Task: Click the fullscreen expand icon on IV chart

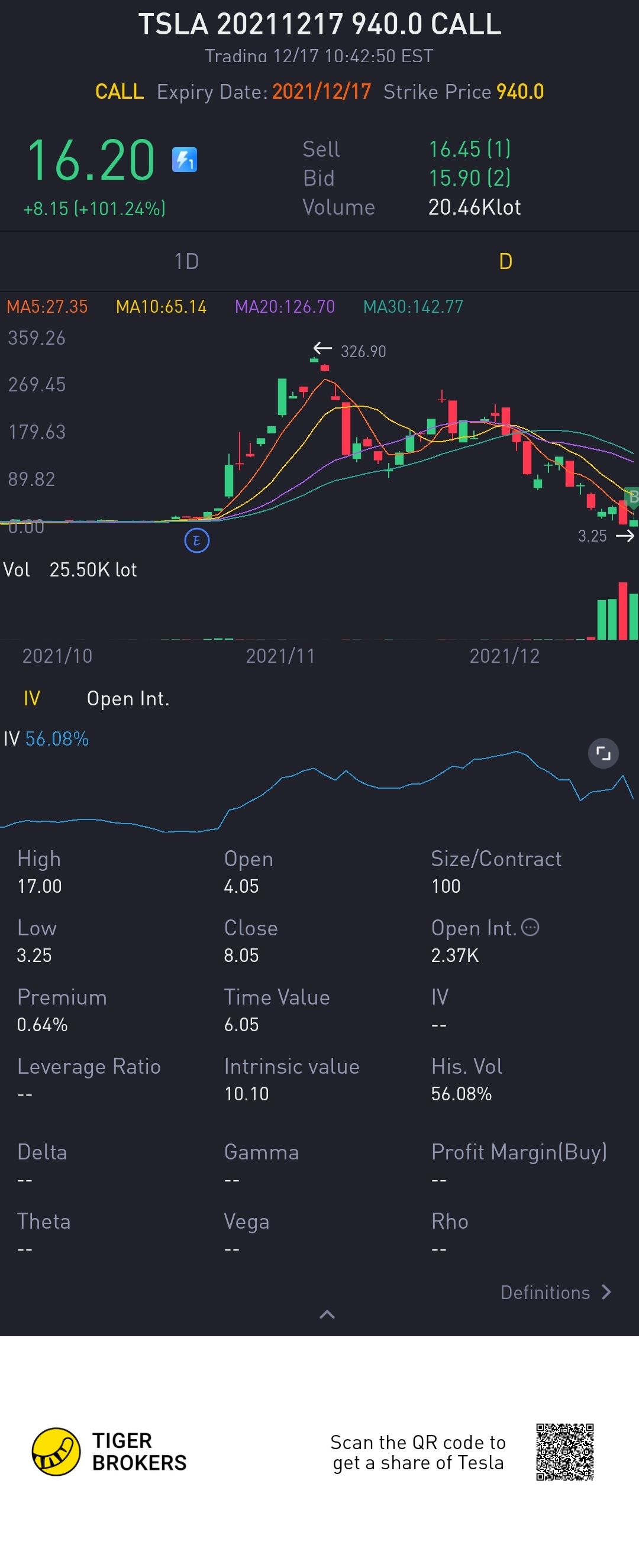Action: (x=603, y=754)
